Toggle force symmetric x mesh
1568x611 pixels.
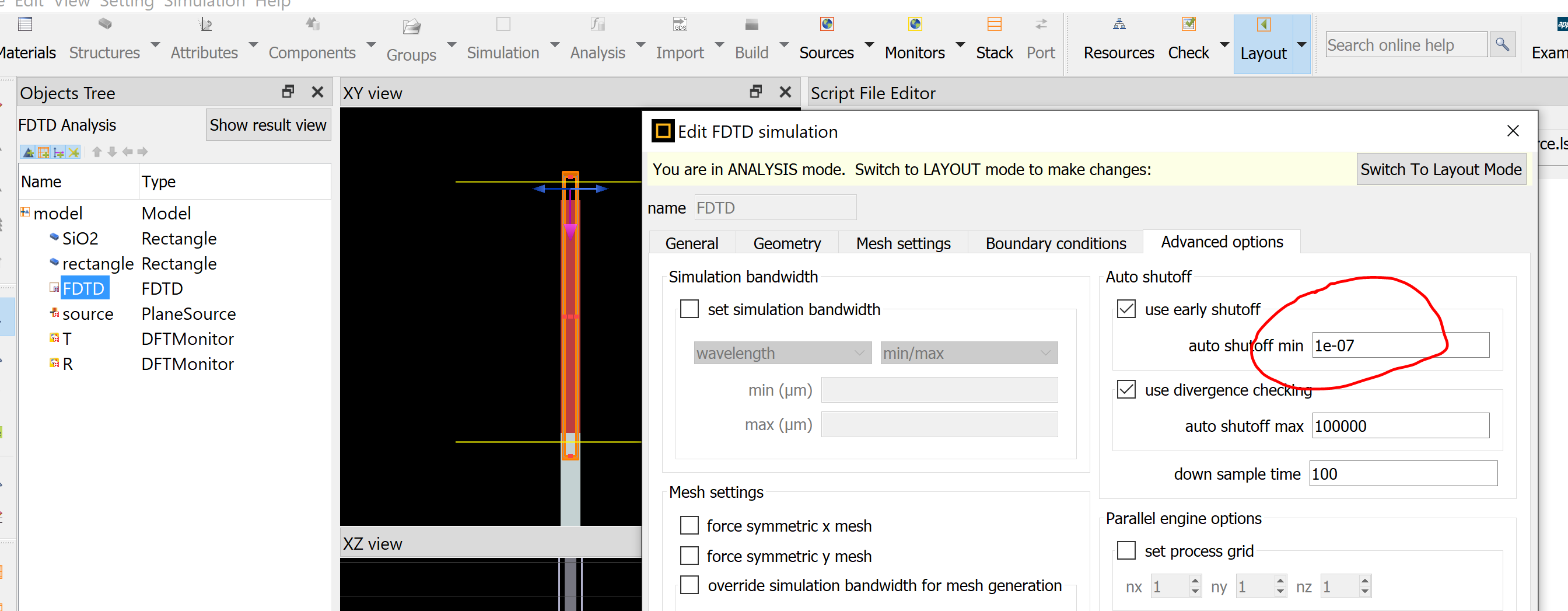pyautogui.click(x=689, y=525)
